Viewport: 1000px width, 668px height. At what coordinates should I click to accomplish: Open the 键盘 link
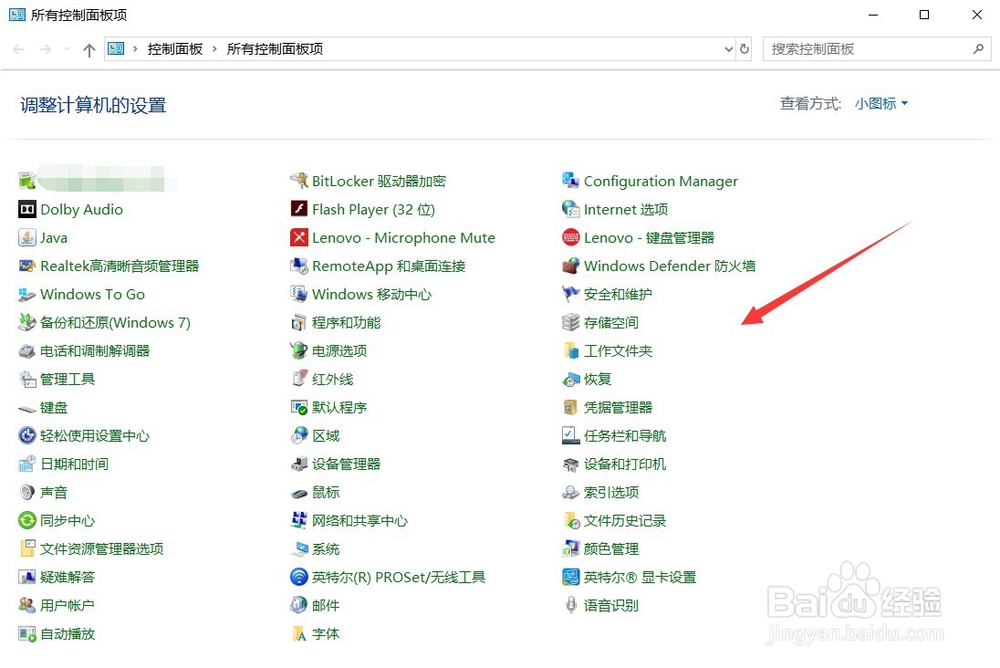pyautogui.click(x=54, y=407)
